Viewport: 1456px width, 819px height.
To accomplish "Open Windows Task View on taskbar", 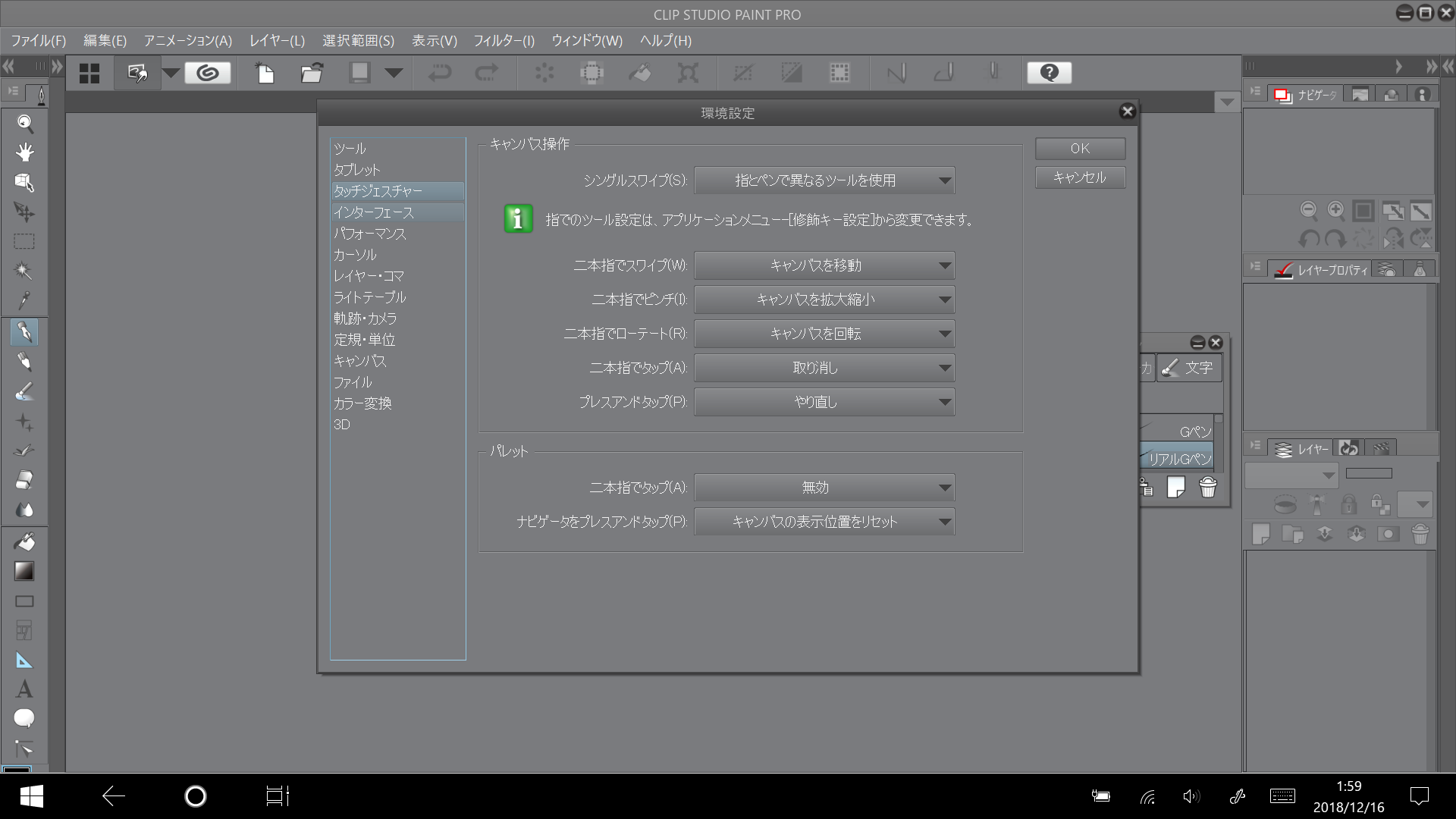I will coord(278,796).
